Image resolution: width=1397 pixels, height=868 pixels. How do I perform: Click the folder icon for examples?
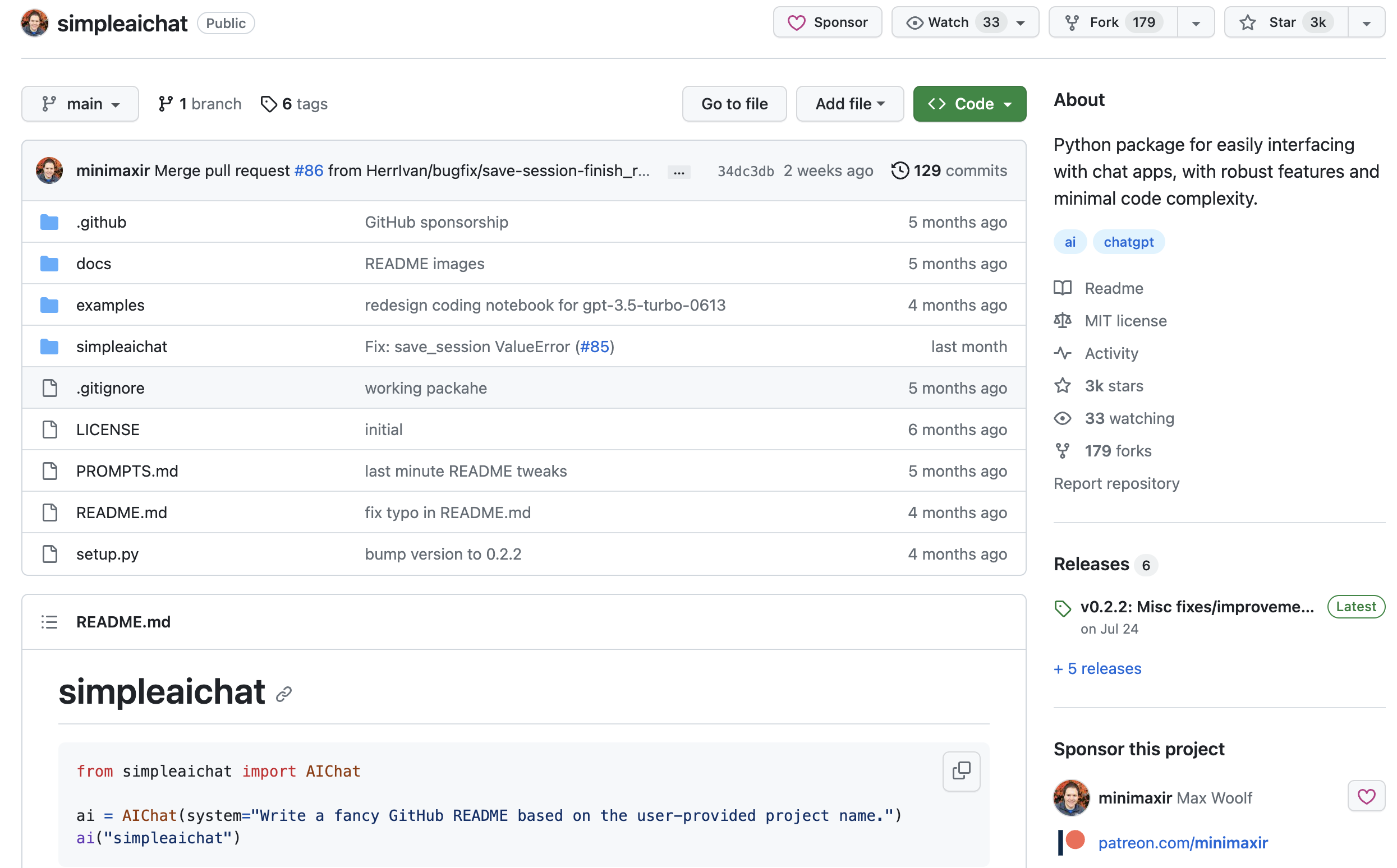[49, 305]
